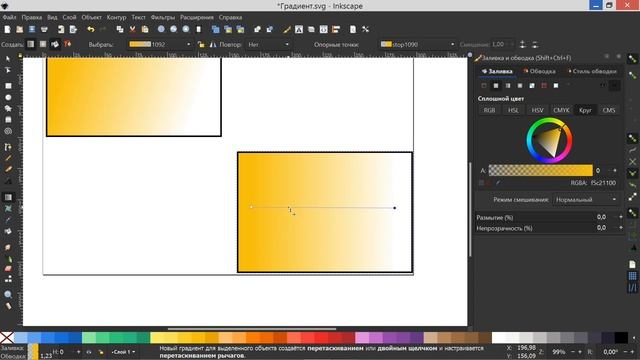Switch to the Обводка tab

click(539, 71)
